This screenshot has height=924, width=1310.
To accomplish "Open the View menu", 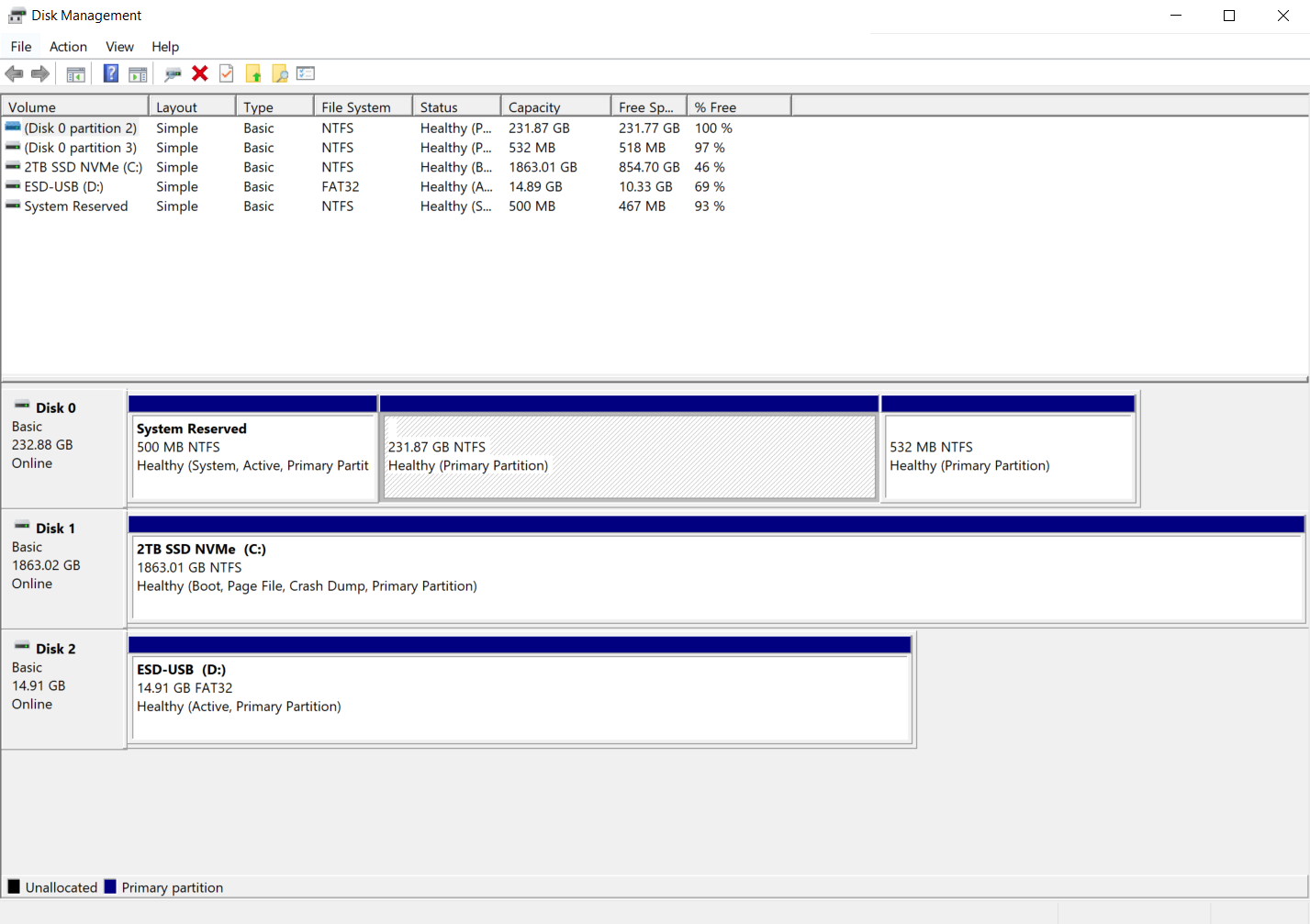I will 119,47.
